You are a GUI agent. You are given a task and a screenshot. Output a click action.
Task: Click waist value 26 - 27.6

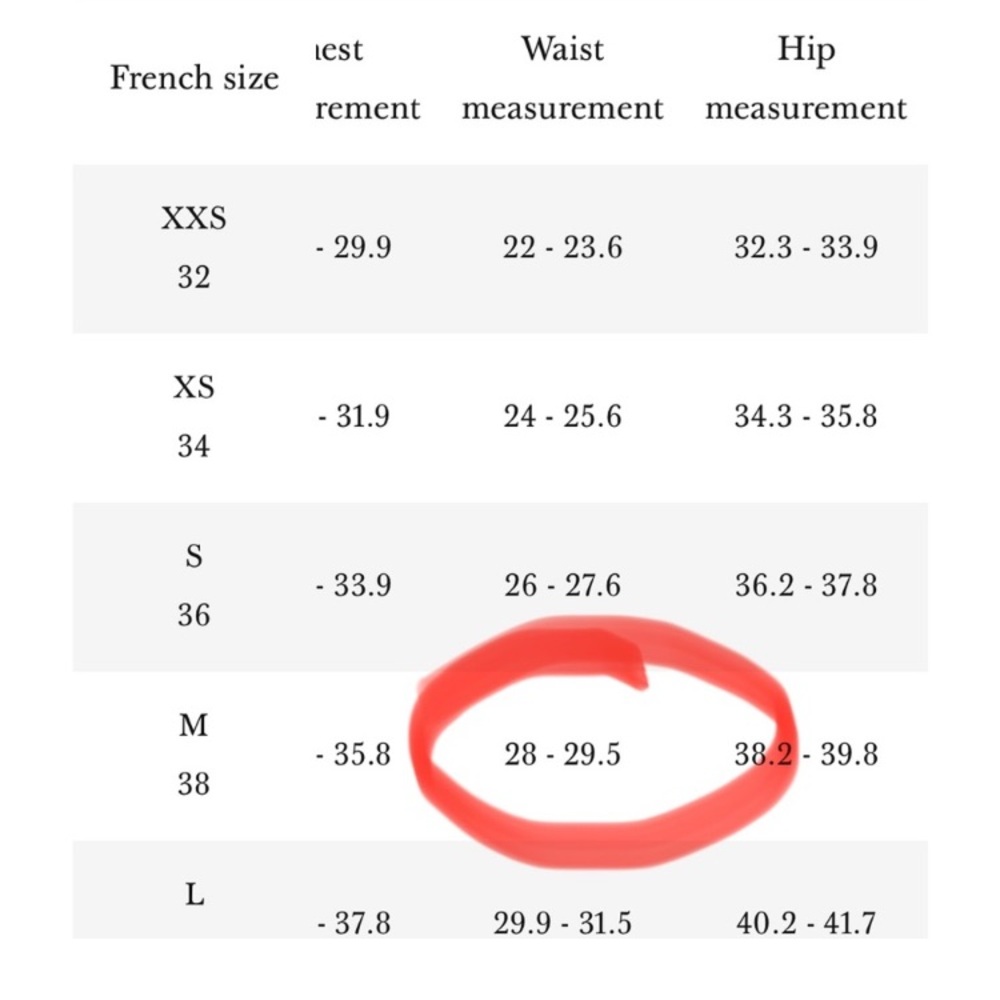562,585
